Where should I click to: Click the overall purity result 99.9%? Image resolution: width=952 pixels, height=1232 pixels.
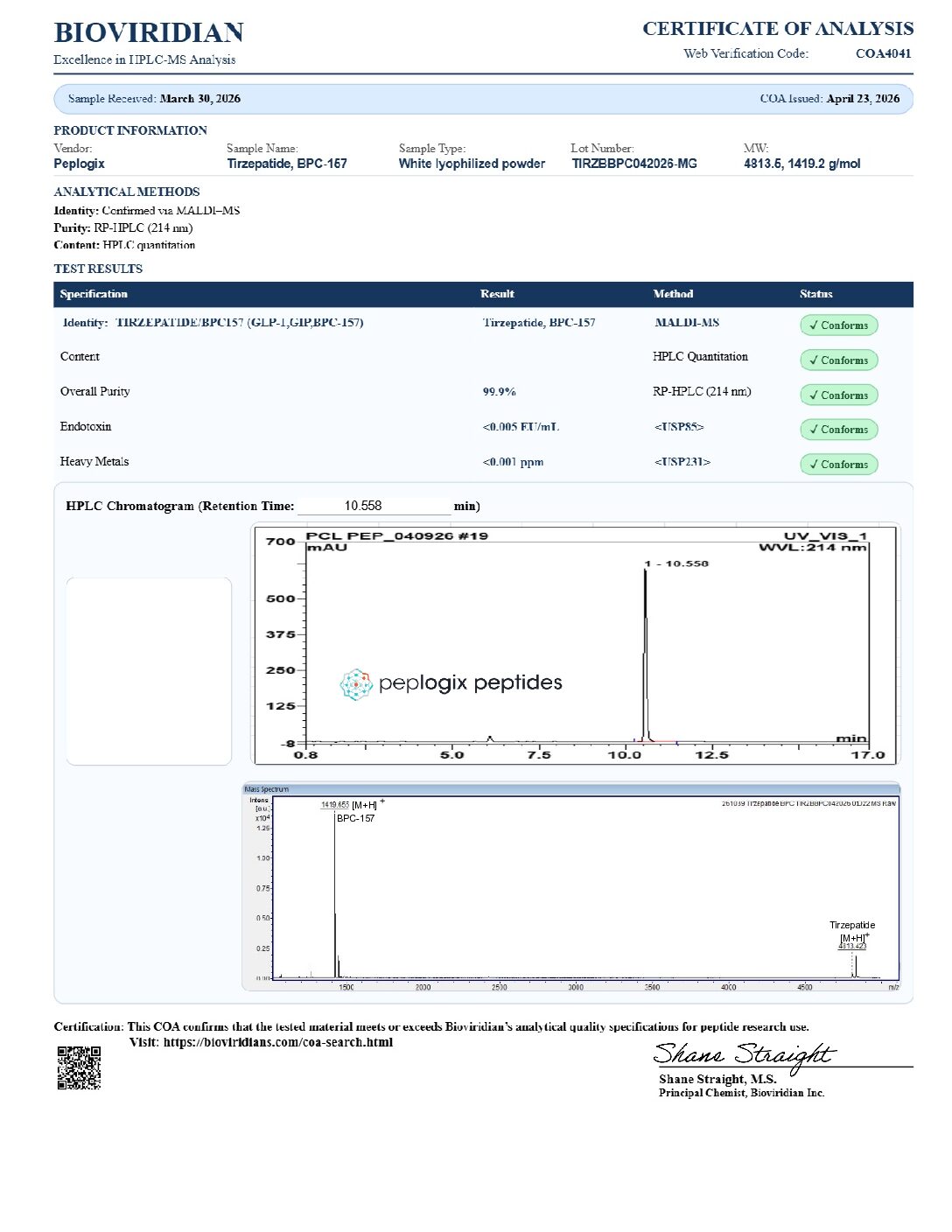tap(500, 392)
